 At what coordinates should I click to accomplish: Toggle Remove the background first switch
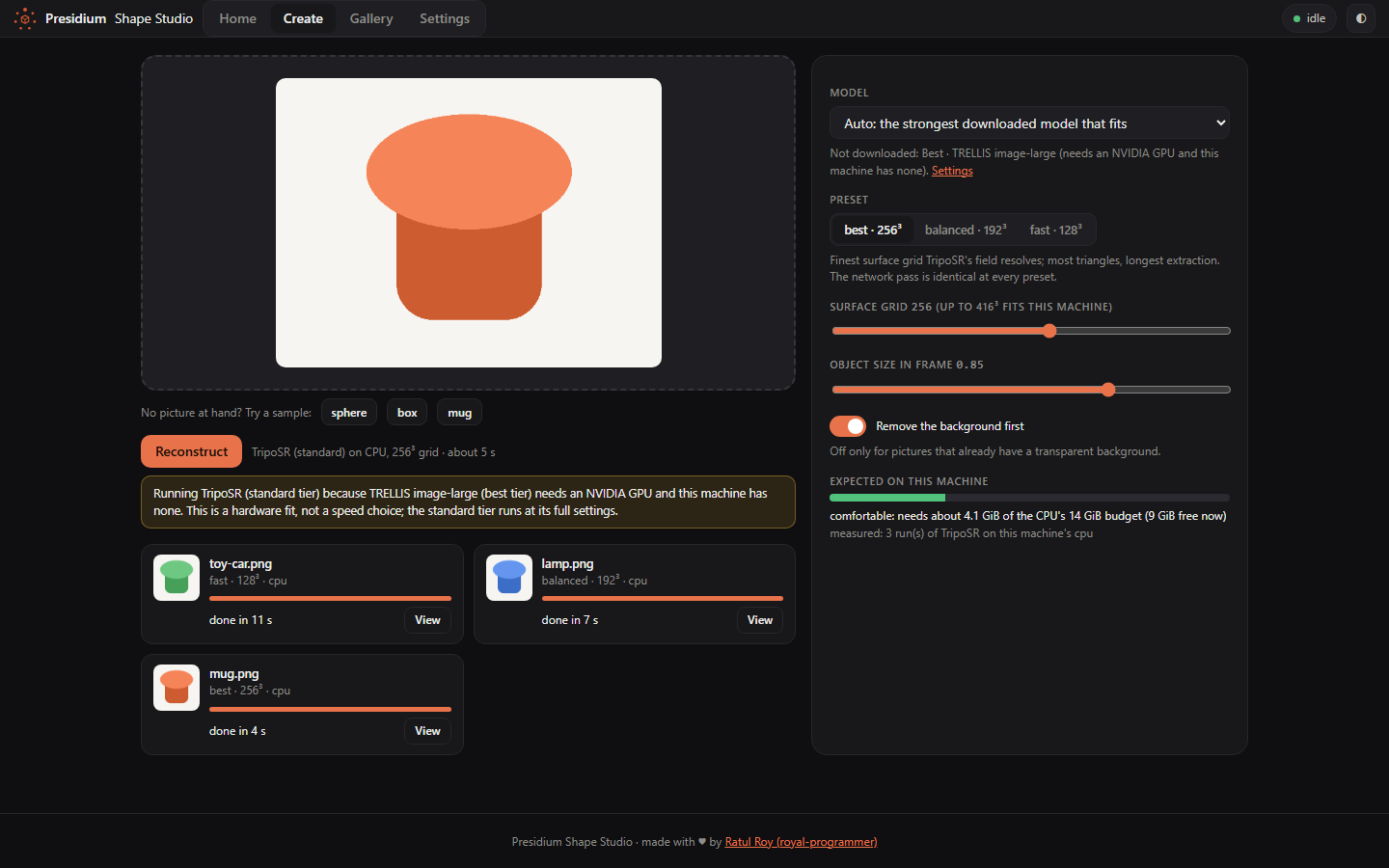click(848, 426)
